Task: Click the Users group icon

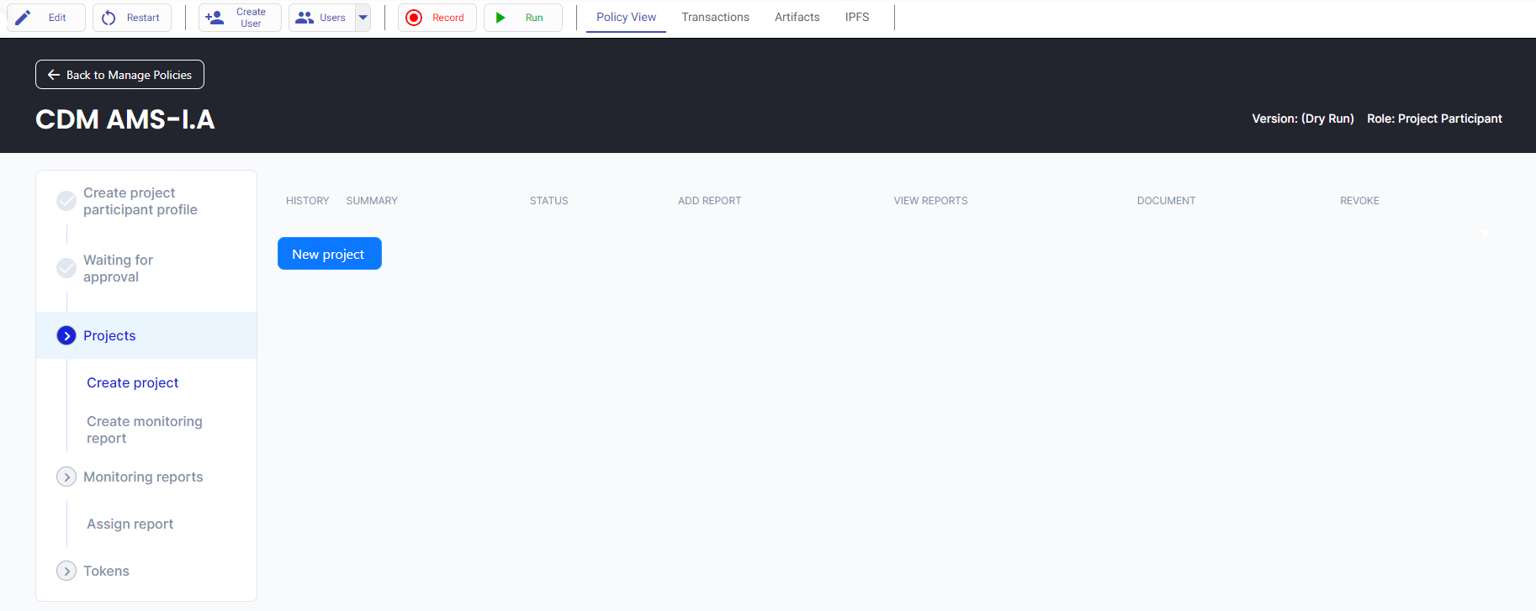Action: [x=305, y=18]
